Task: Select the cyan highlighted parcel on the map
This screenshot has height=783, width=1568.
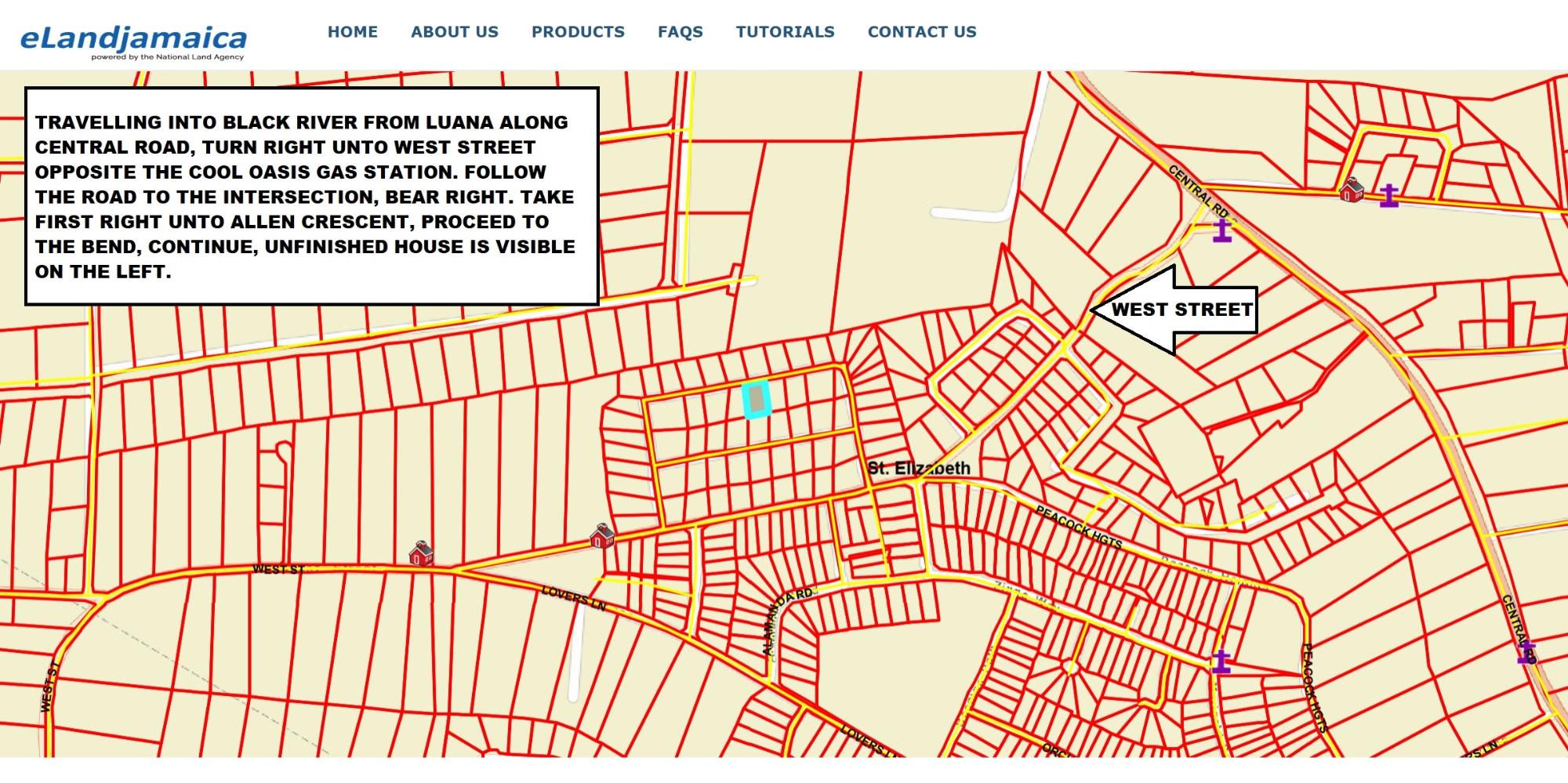Action: 757,400
